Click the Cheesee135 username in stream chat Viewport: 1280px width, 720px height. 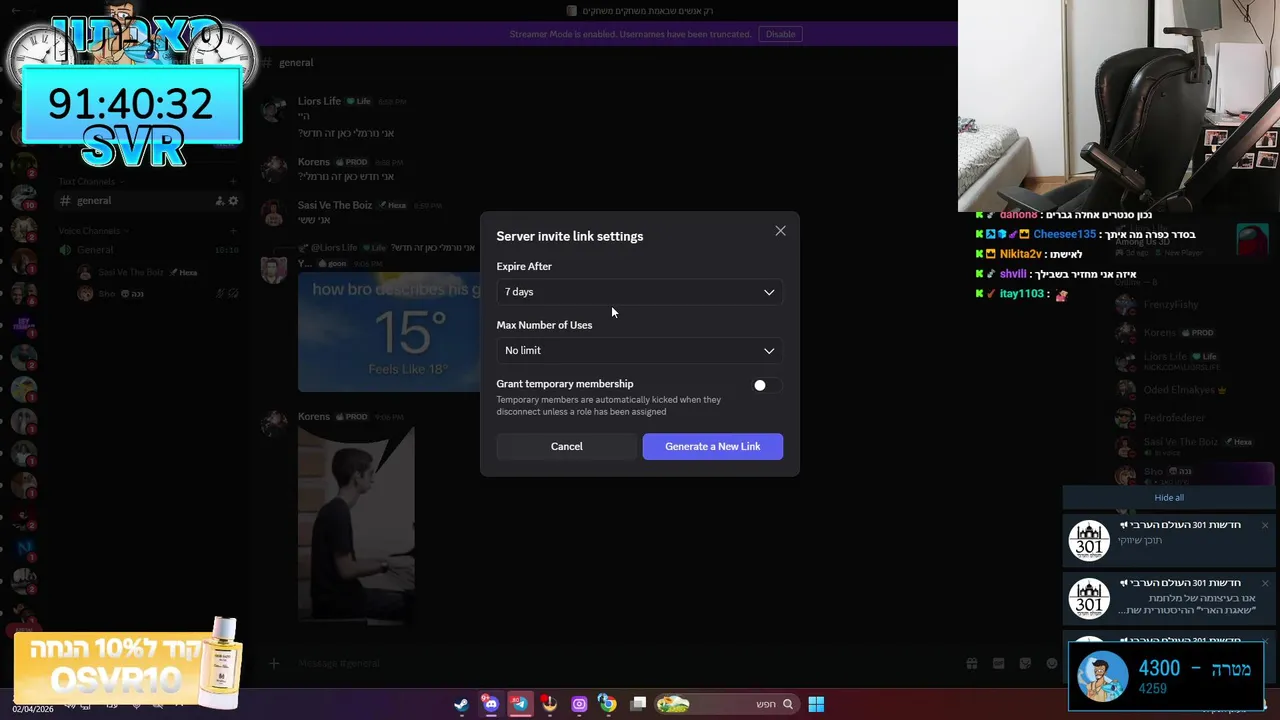pos(1064,234)
